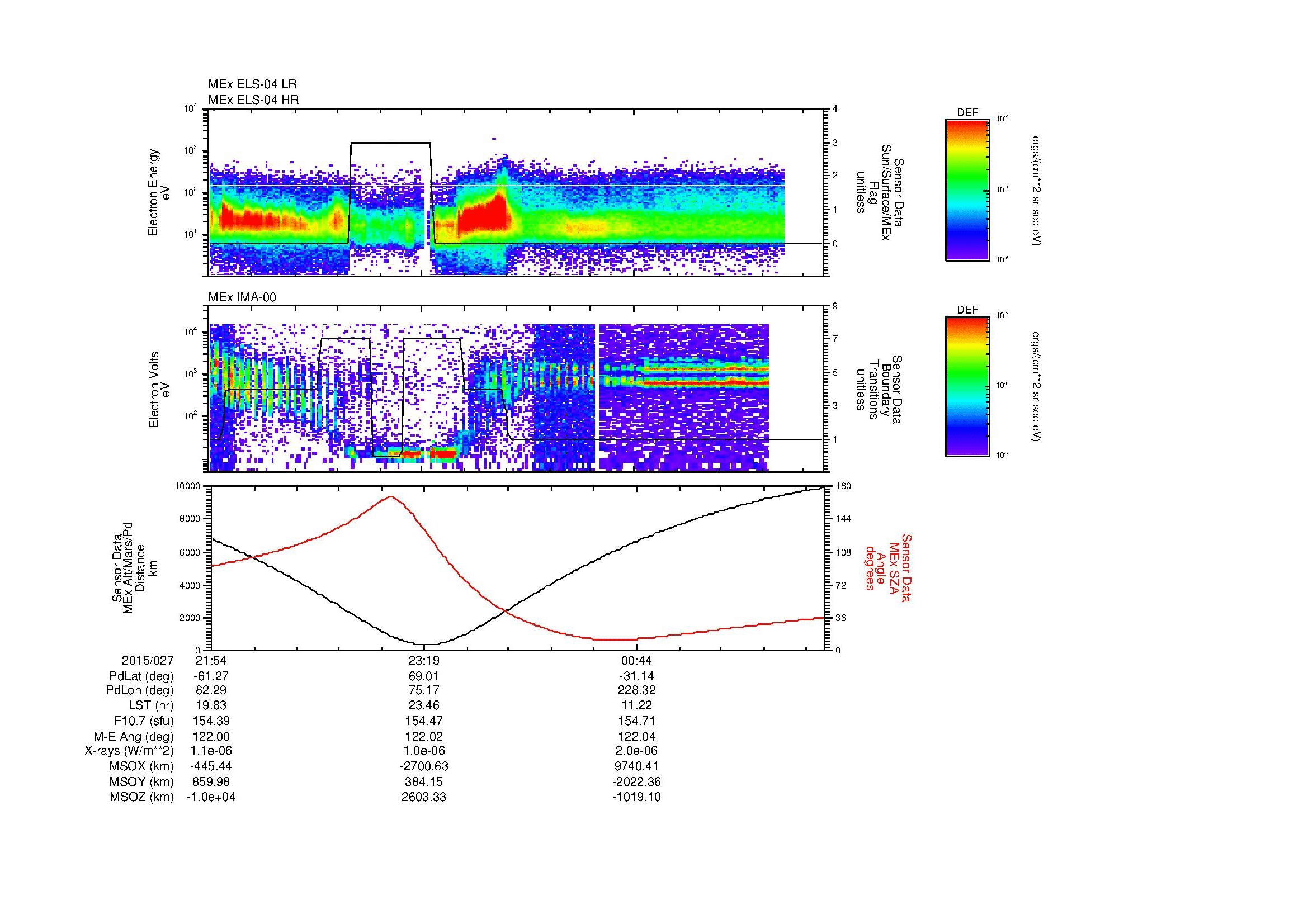
Task: Click the MSOX value 9740.41
Action: click(636, 766)
